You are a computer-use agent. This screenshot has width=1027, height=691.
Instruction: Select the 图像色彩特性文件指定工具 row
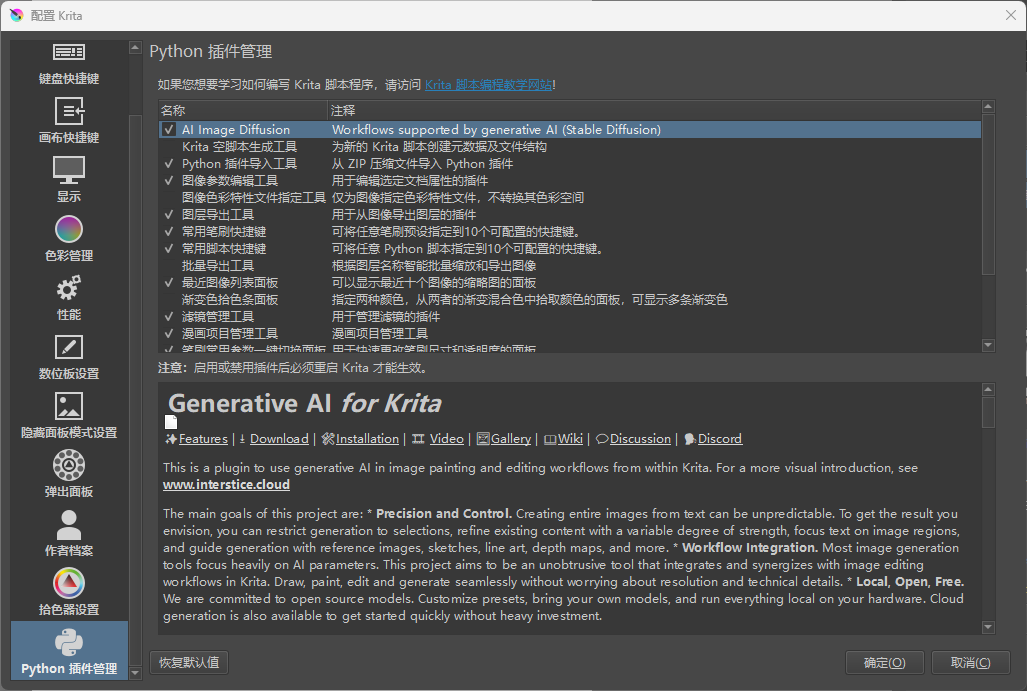570,198
